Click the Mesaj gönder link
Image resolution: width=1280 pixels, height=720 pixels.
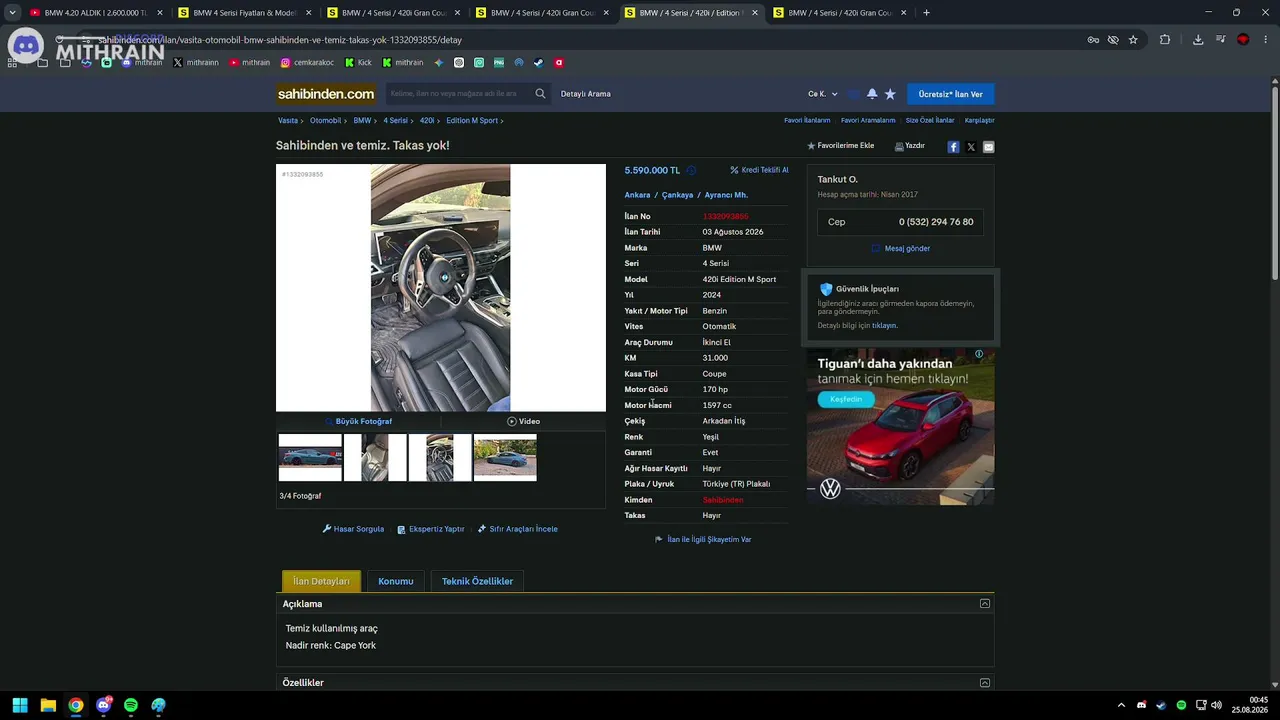[x=901, y=248]
